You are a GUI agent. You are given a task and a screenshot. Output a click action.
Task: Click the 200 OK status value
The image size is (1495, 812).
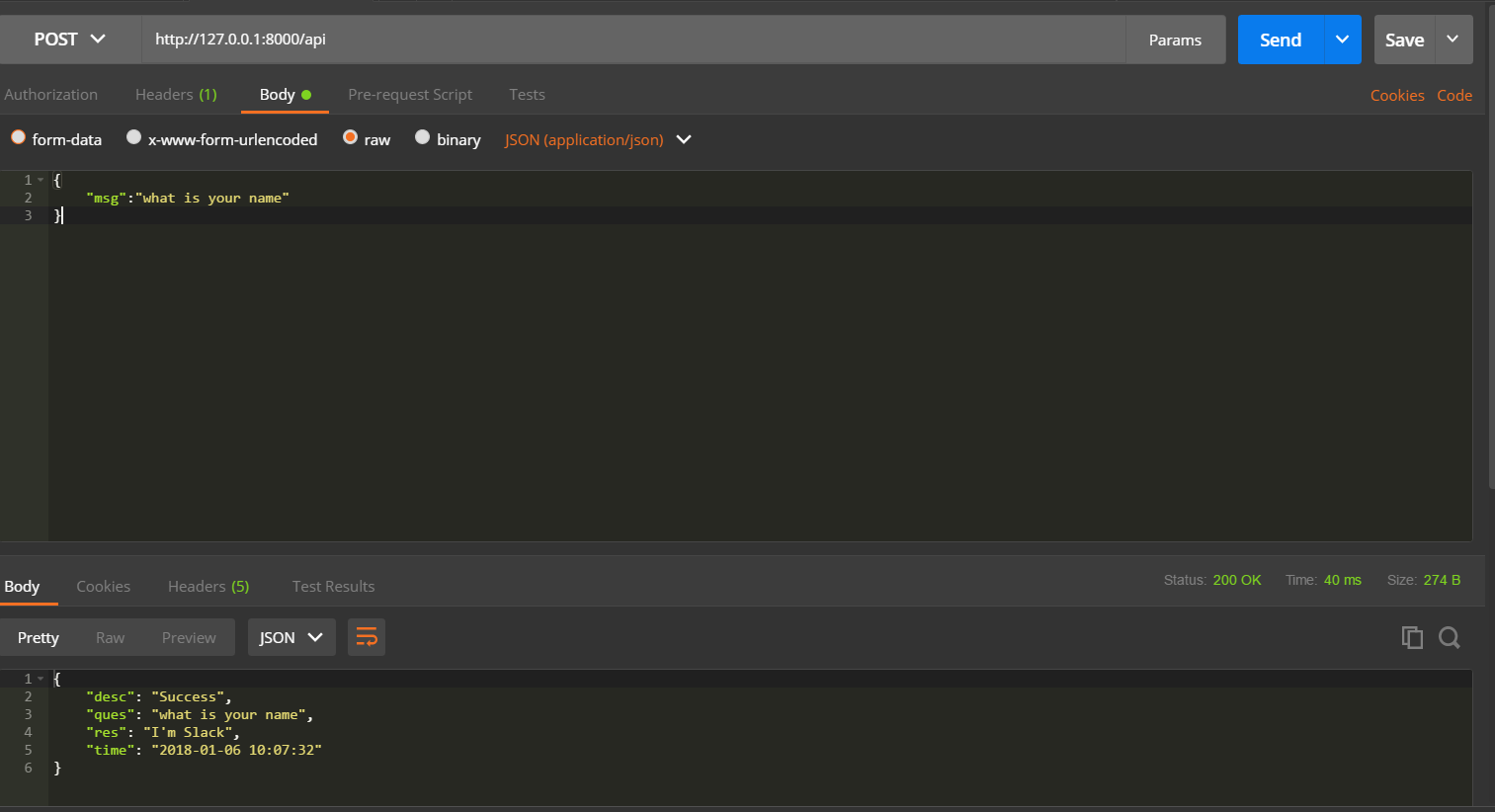click(1237, 580)
